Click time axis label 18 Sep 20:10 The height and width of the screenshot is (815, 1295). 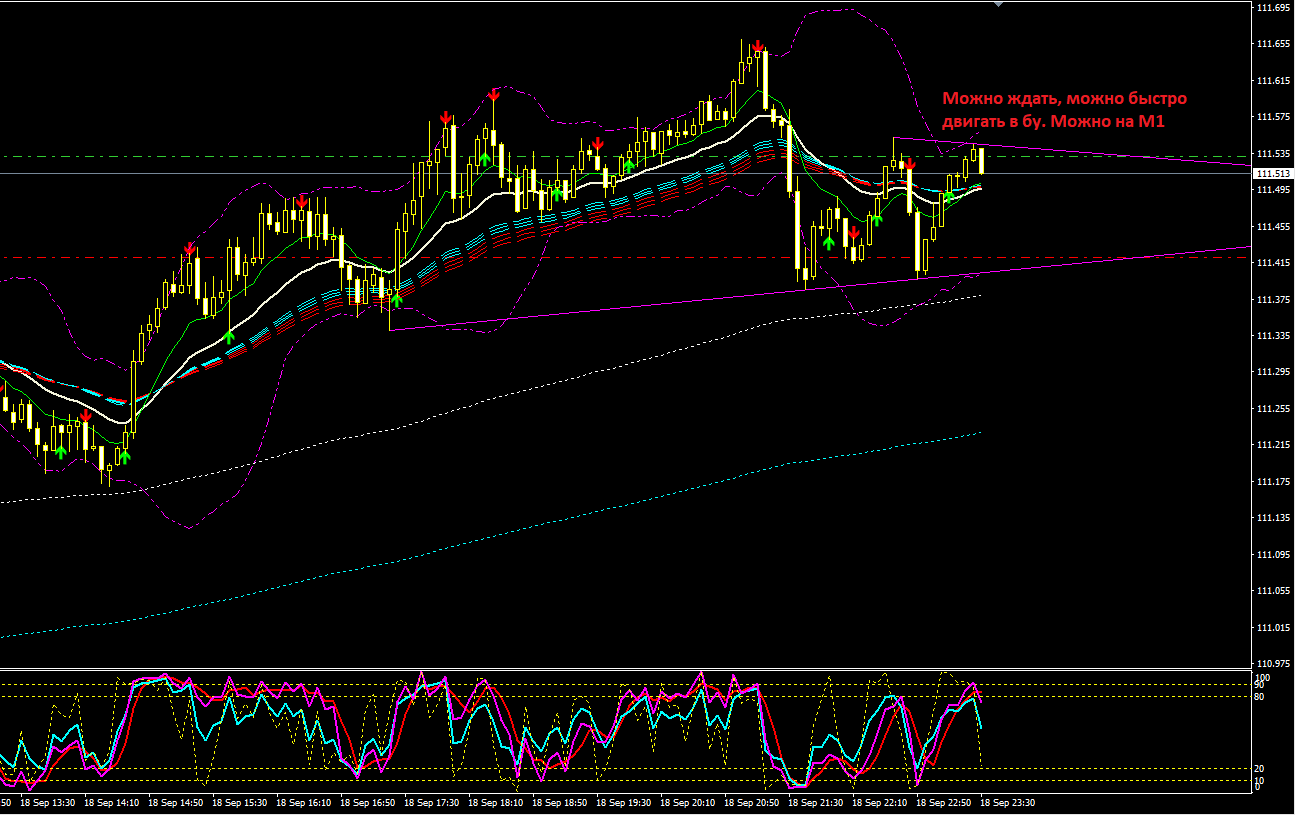[688, 802]
